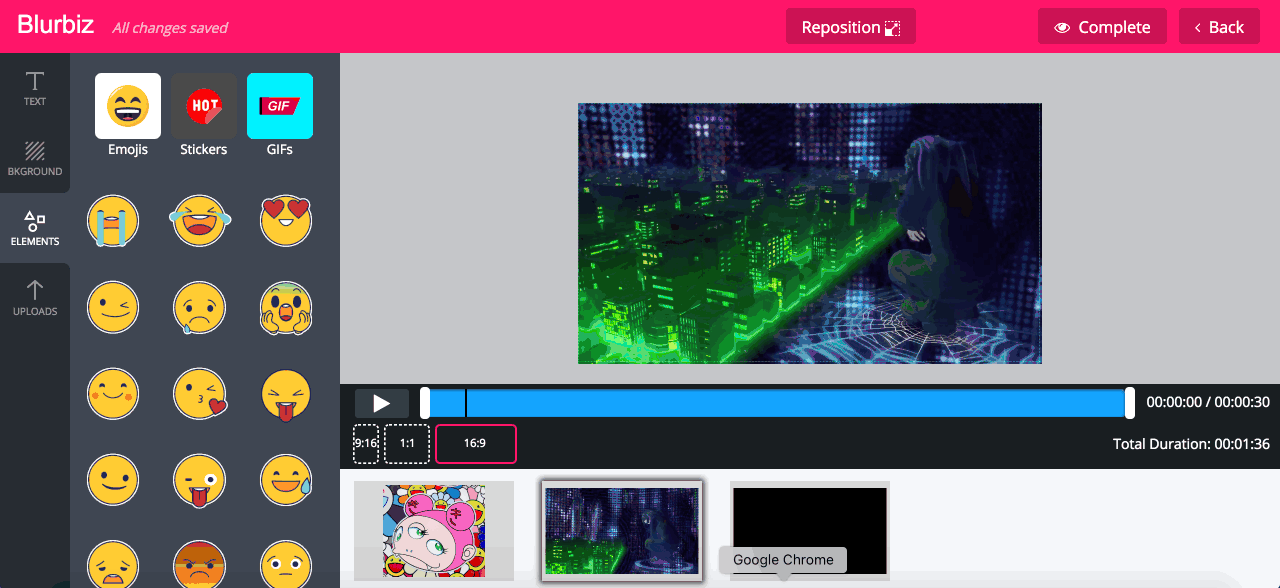The width and height of the screenshot is (1280, 588).
Task: Select the 1:1 aspect ratio
Action: click(407, 443)
